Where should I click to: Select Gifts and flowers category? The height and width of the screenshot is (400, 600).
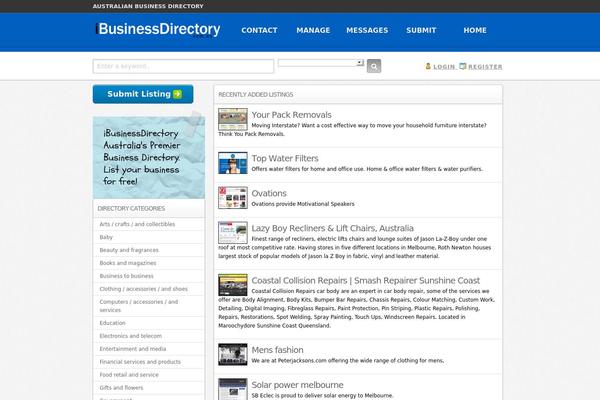(121, 388)
